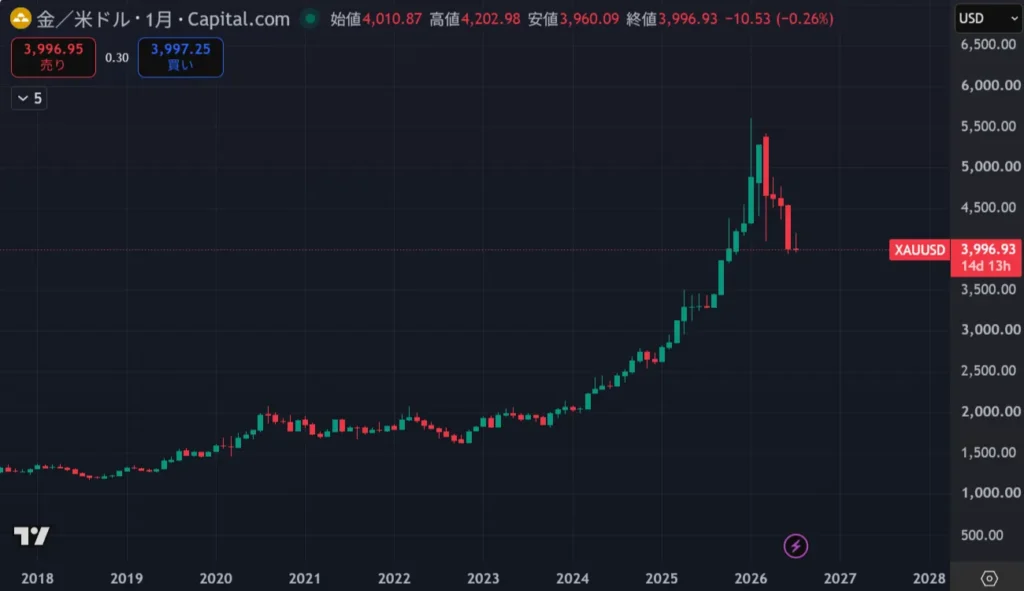The width and height of the screenshot is (1024, 591).
Task: Click the 2024 time axis label
Action: [x=572, y=579]
